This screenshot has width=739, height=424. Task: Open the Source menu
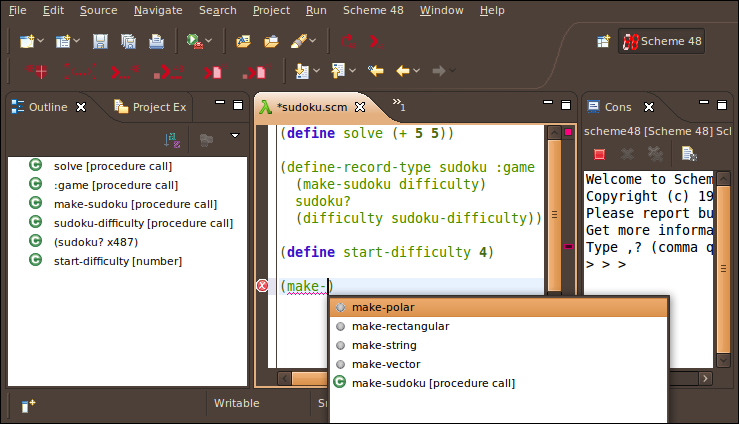coord(99,10)
